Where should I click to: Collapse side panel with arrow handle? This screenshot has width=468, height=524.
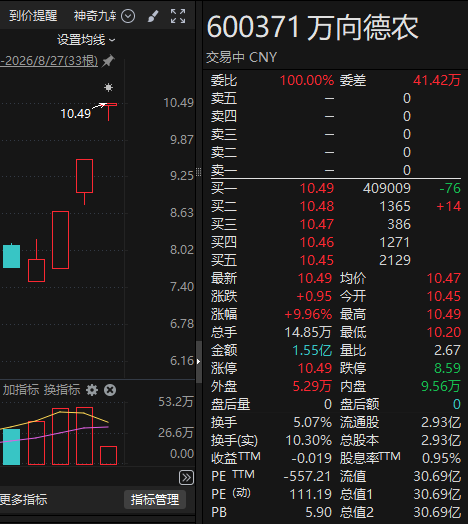[199, 361]
